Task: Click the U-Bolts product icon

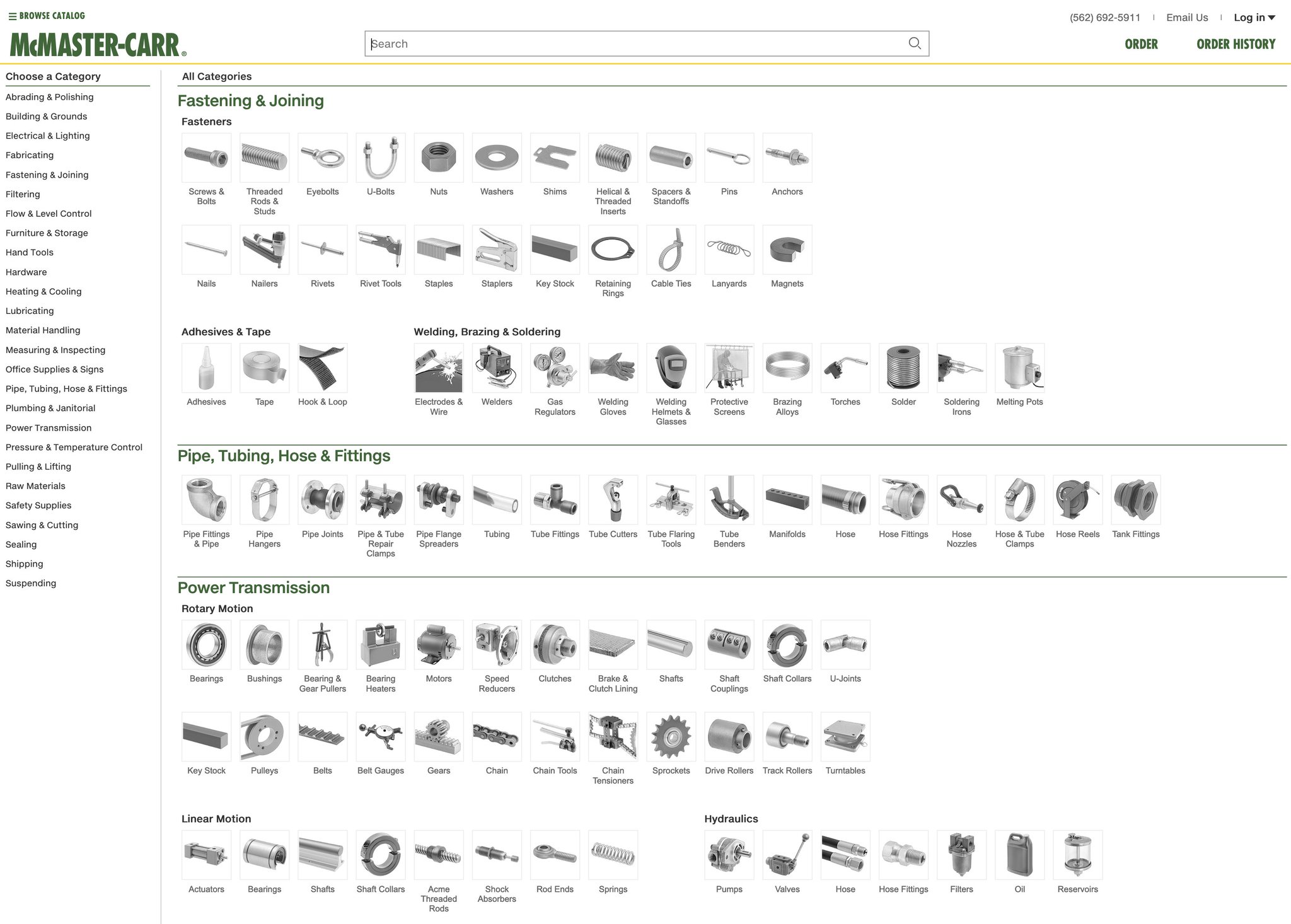Action: (380, 158)
